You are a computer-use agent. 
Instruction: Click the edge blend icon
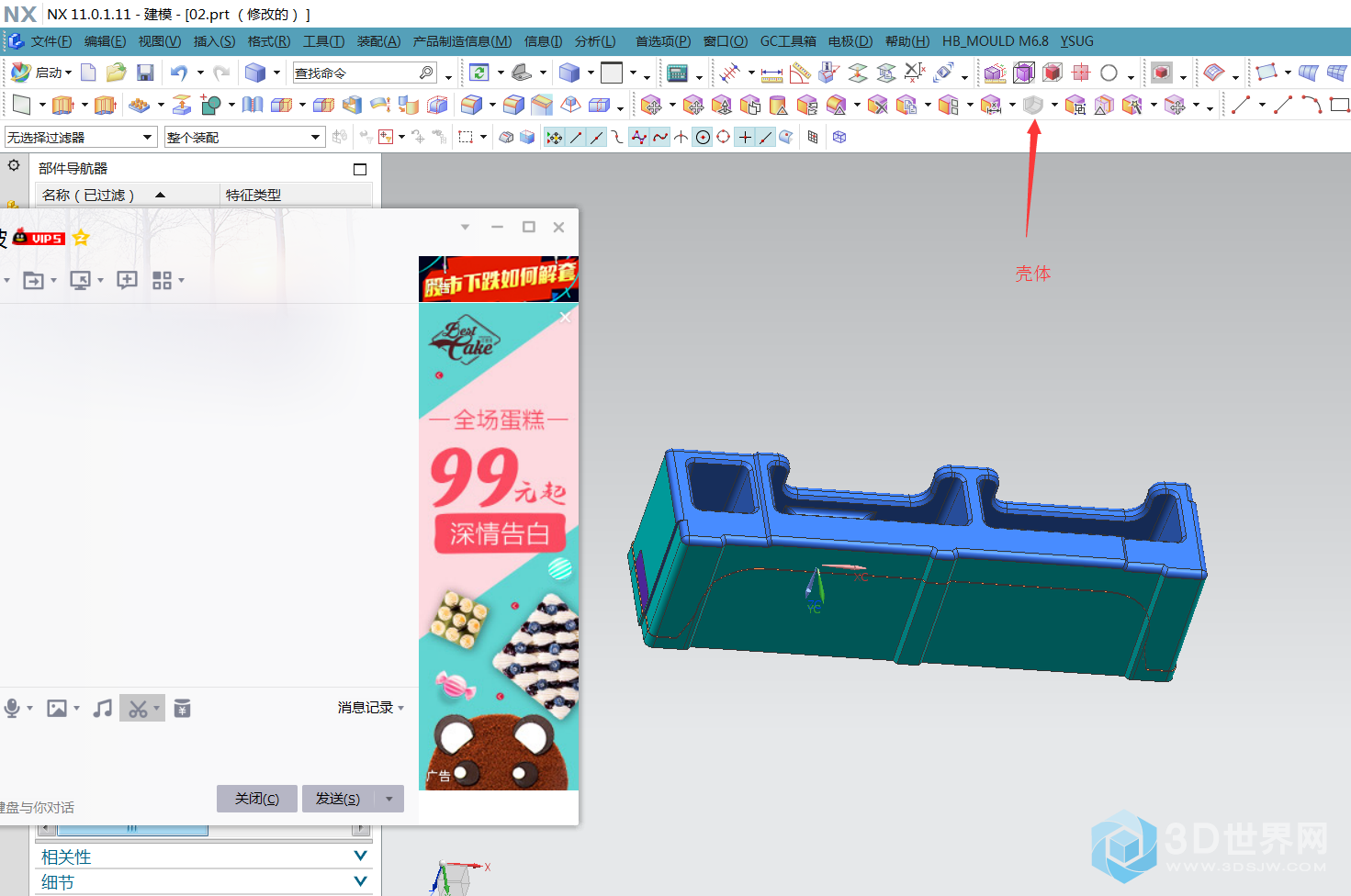pos(471,106)
